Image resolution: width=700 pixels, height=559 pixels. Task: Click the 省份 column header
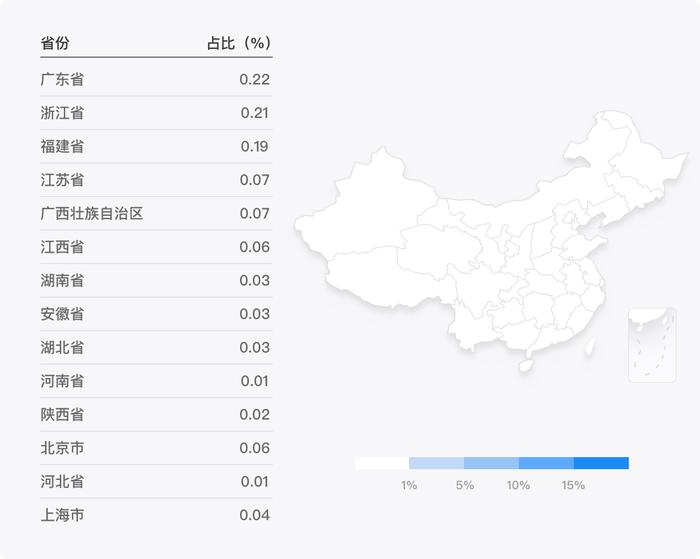tap(55, 43)
